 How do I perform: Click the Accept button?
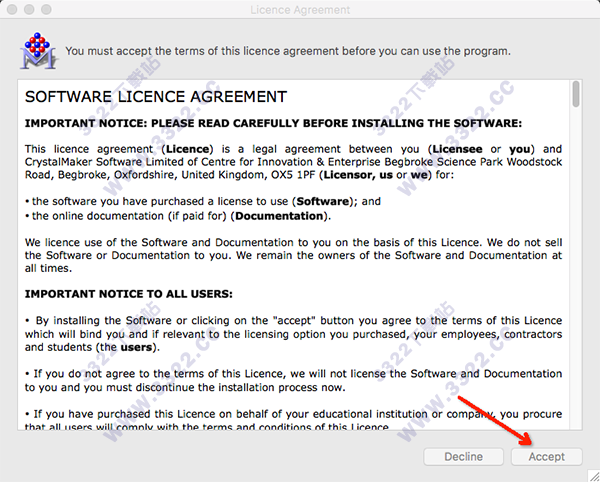coord(546,456)
